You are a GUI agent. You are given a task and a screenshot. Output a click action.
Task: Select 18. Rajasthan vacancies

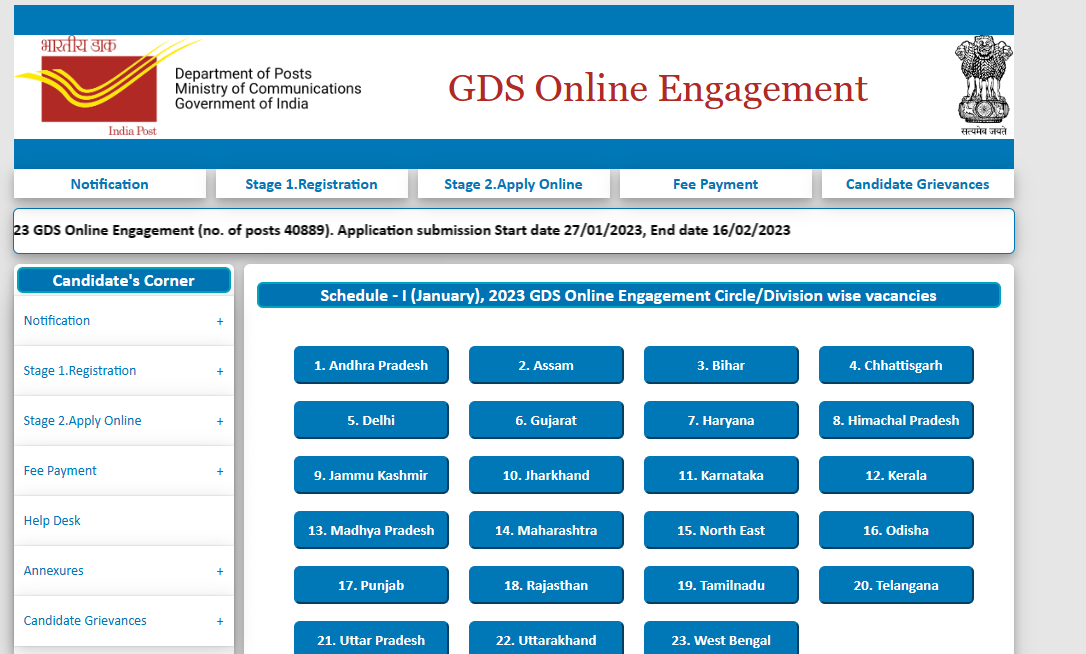546,585
